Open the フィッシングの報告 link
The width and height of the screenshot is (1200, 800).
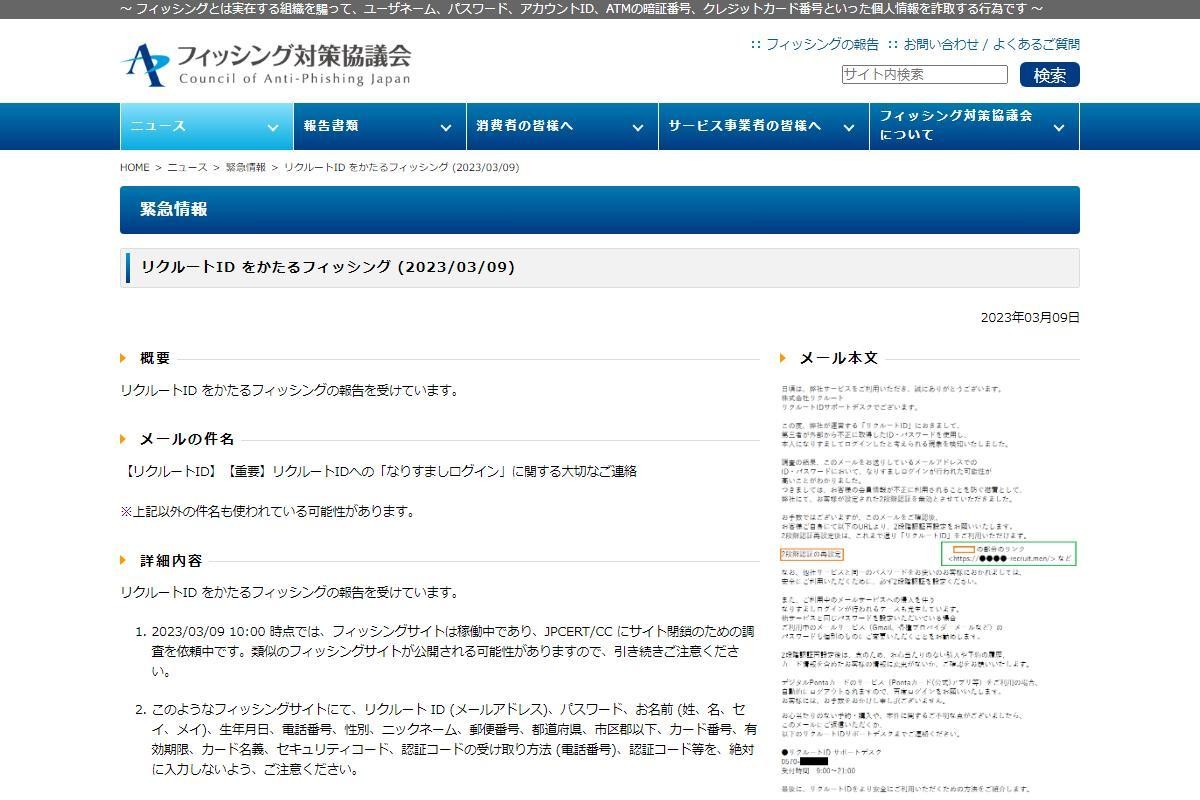pyautogui.click(x=822, y=44)
